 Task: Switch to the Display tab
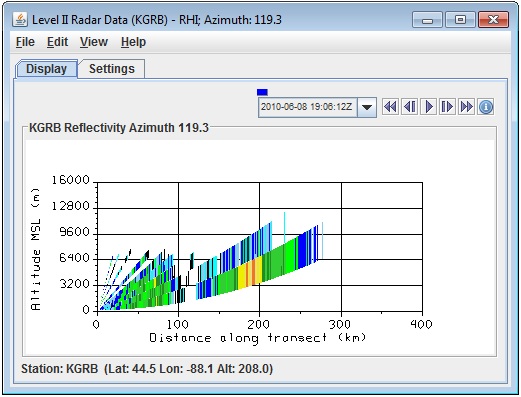pos(46,69)
